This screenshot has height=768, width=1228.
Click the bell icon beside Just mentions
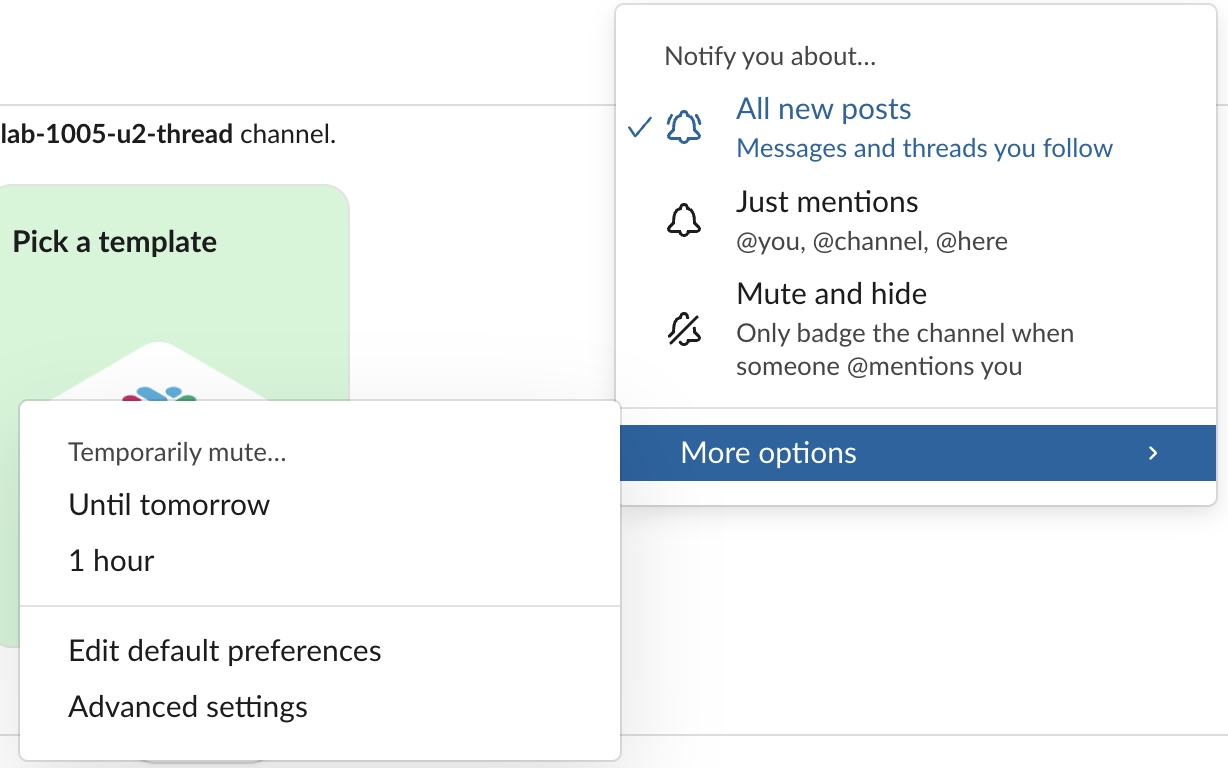[684, 220]
